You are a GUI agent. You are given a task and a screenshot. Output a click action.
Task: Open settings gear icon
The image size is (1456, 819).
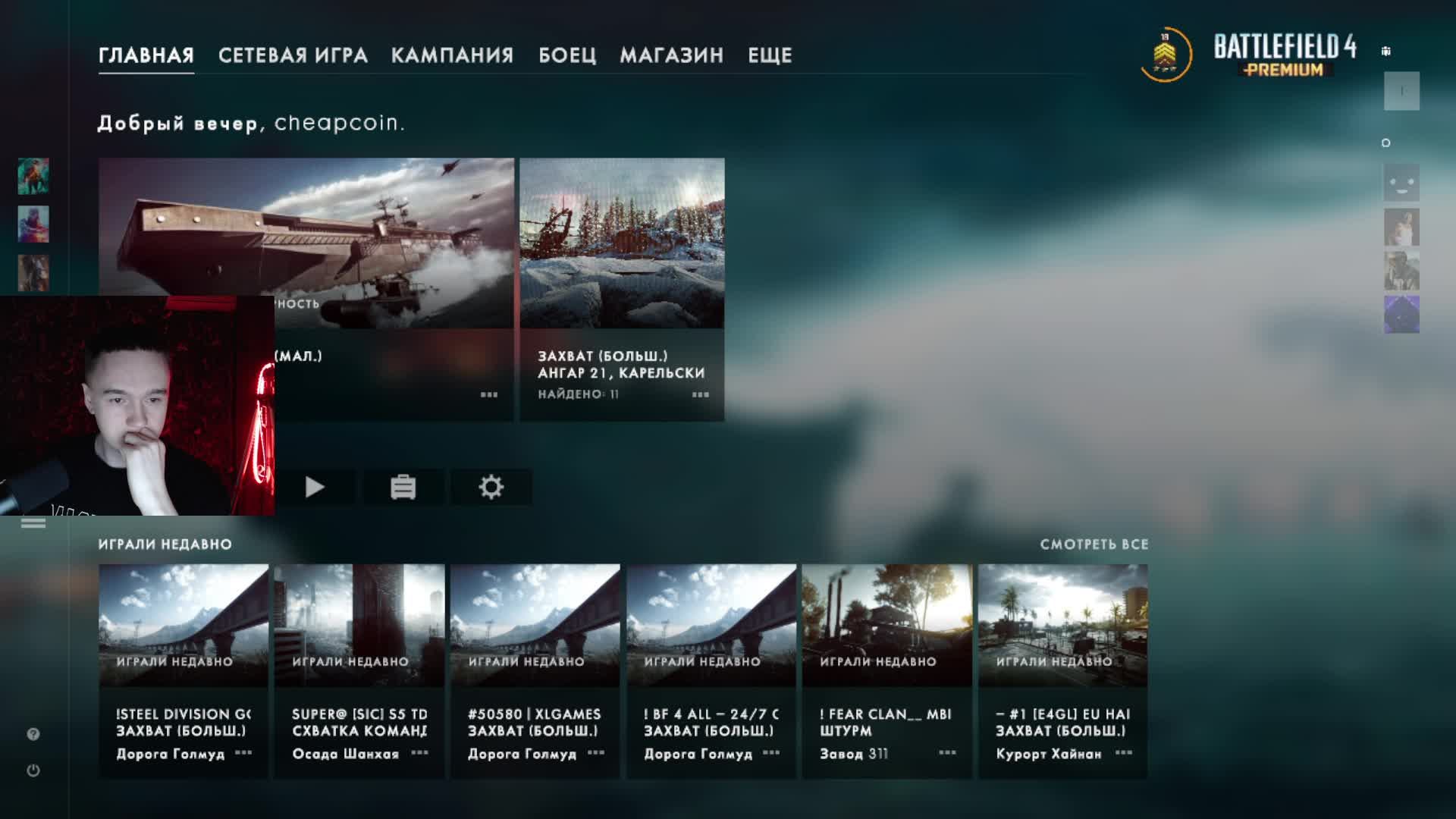click(x=491, y=487)
